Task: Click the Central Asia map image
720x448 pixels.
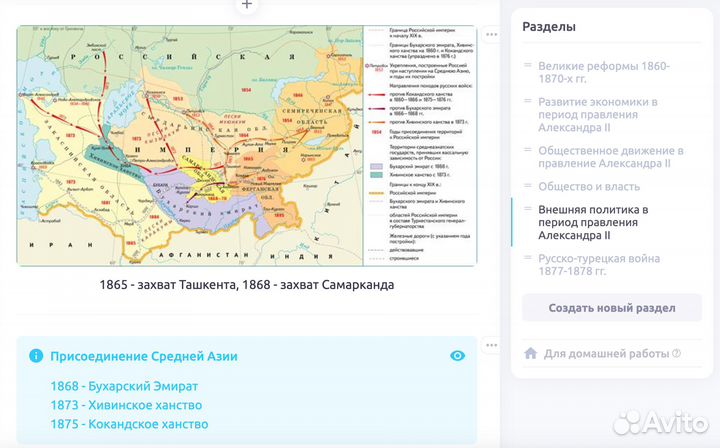Action: (247, 146)
